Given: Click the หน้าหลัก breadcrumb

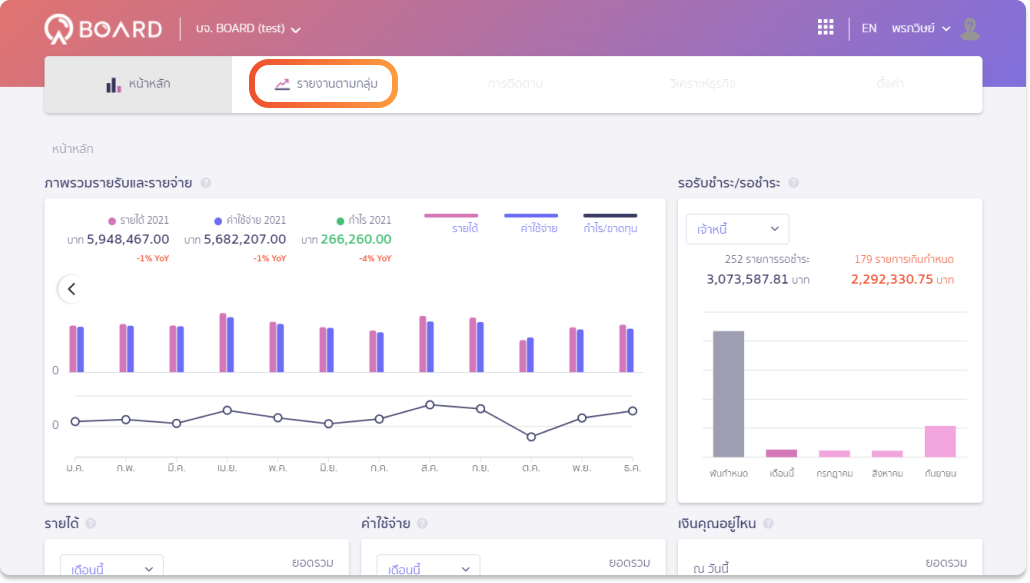Looking at the screenshot, I should point(72,149).
